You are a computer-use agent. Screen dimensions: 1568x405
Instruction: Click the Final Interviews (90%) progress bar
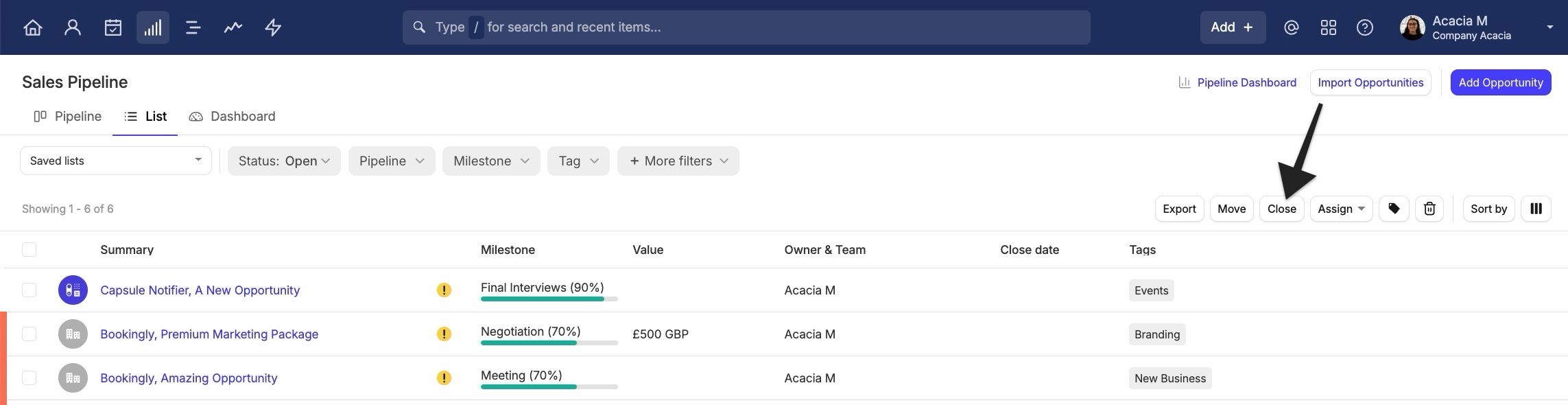click(549, 299)
